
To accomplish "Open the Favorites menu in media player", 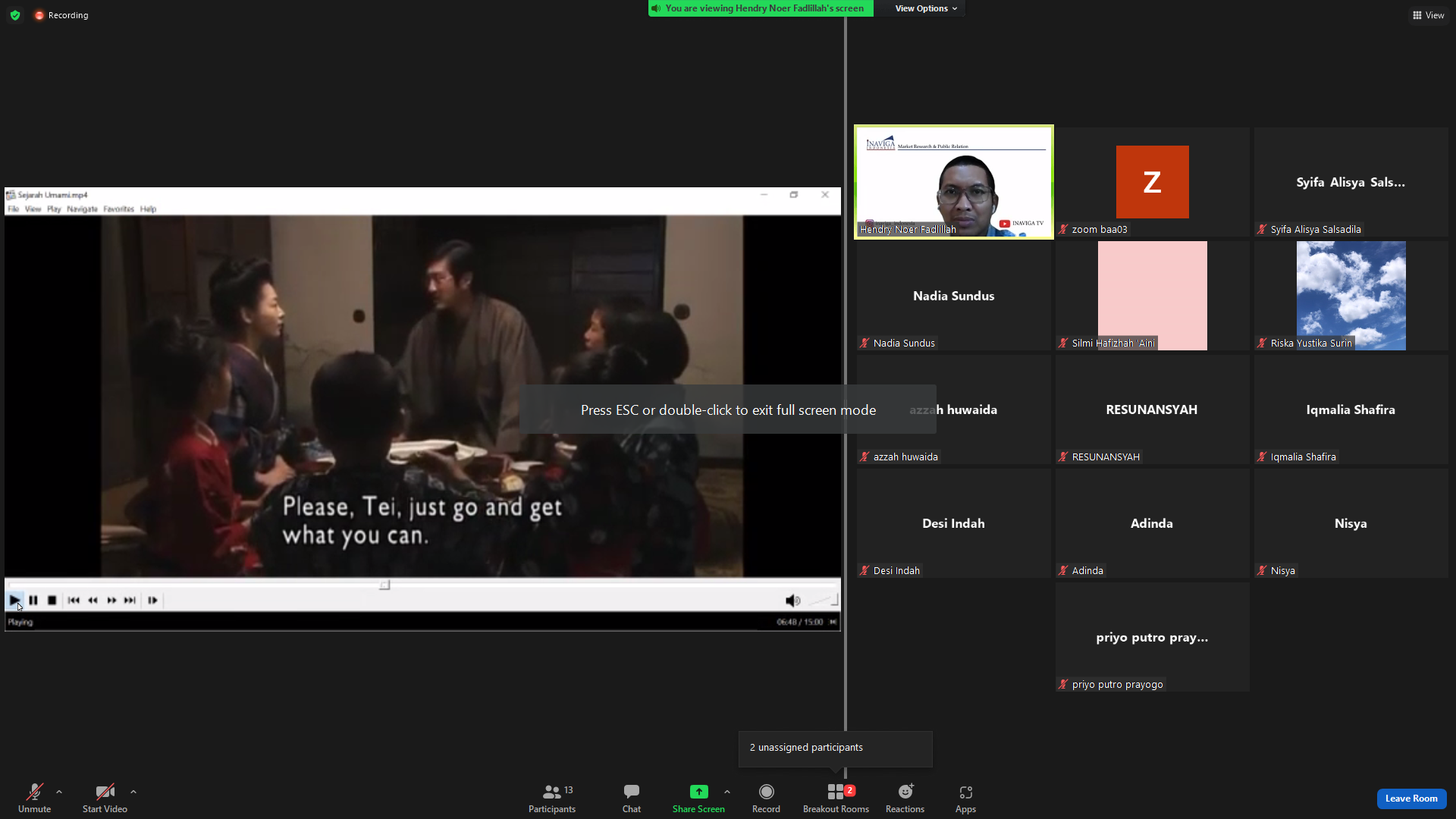I will coord(118,209).
